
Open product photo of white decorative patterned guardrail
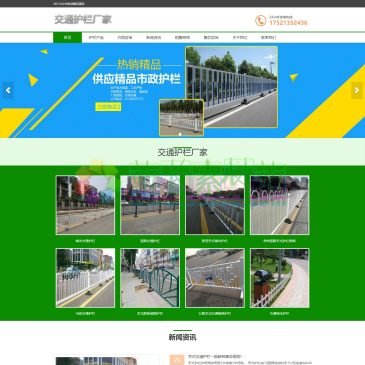pos(215,278)
